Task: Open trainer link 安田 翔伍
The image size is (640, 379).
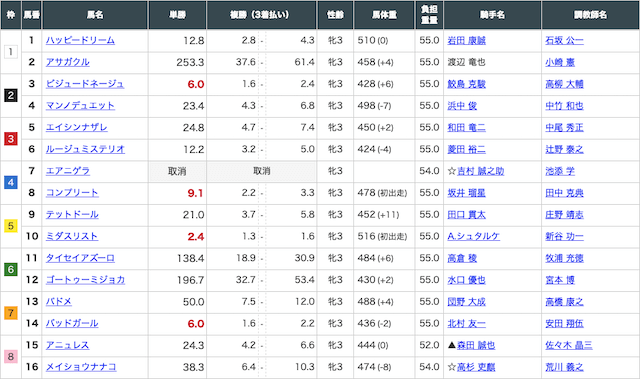Action: point(564,324)
